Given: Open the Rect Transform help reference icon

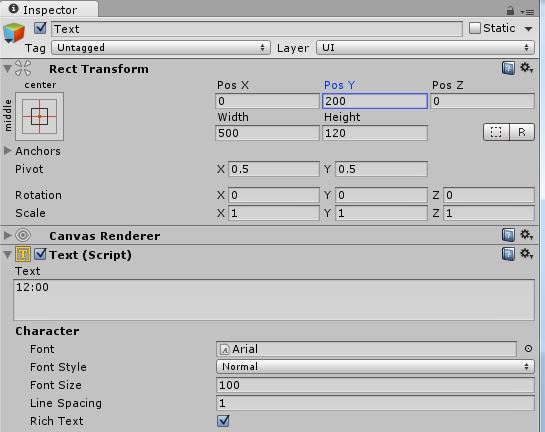Looking at the screenshot, I should point(508,68).
